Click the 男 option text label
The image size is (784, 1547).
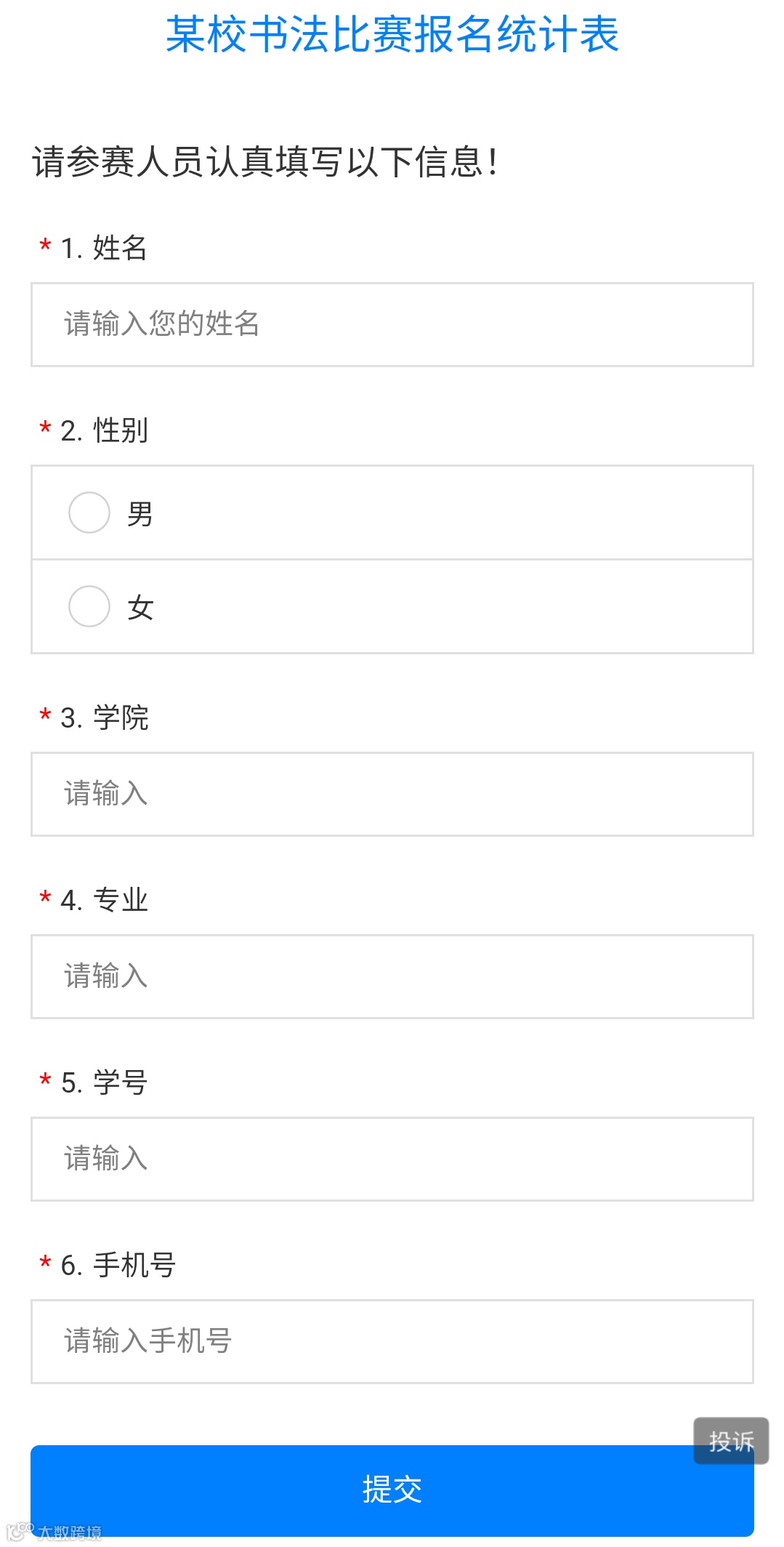click(x=140, y=514)
